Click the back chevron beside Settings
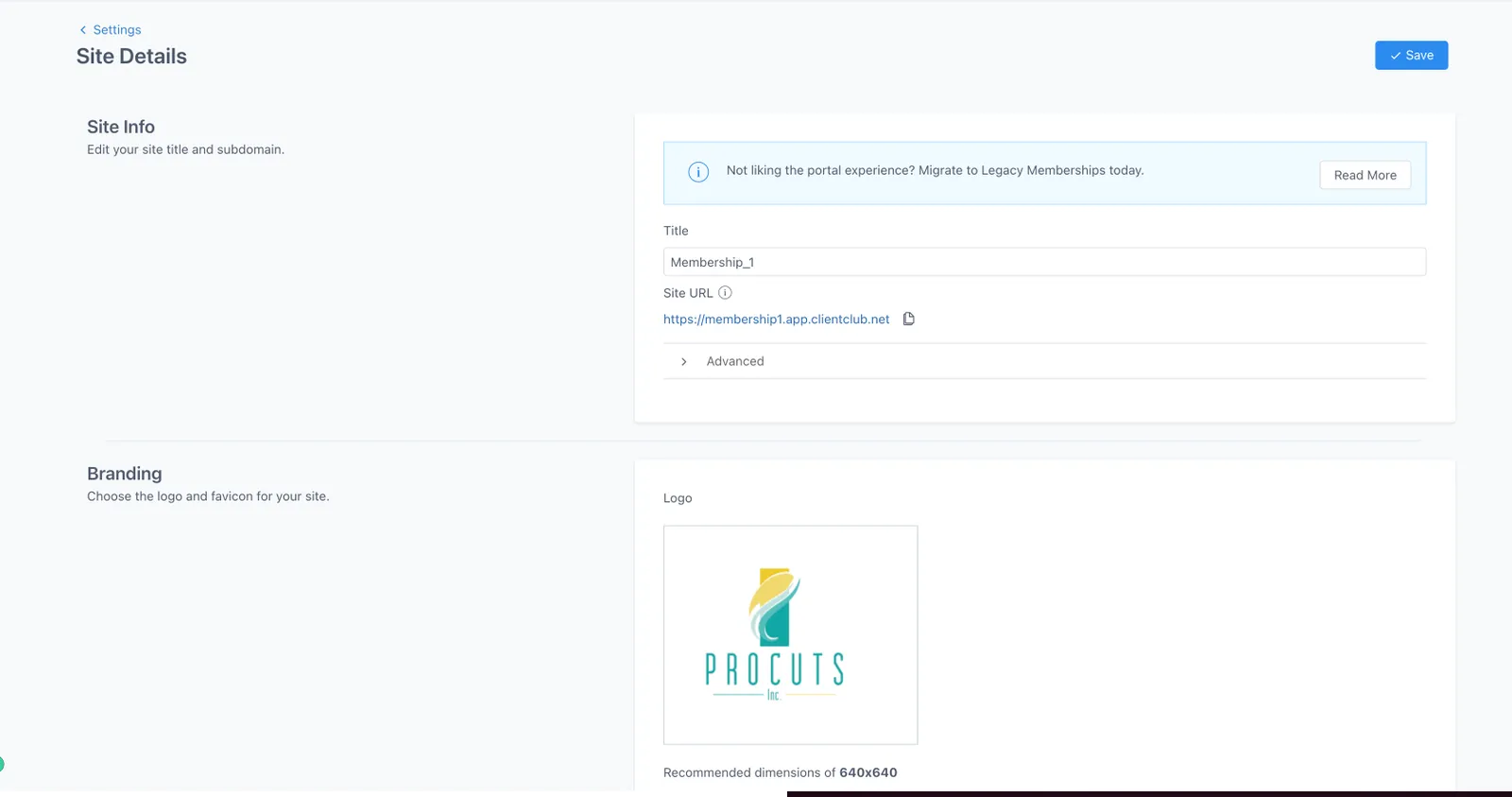This screenshot has width=1512, height=797. point(83,30)
